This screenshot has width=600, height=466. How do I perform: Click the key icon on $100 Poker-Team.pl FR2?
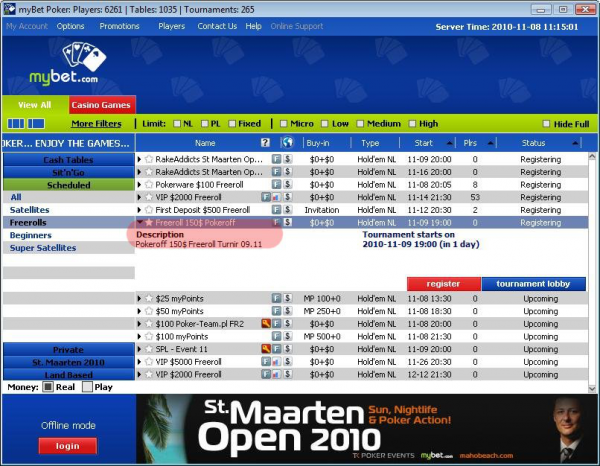click(x=266, y=324)
